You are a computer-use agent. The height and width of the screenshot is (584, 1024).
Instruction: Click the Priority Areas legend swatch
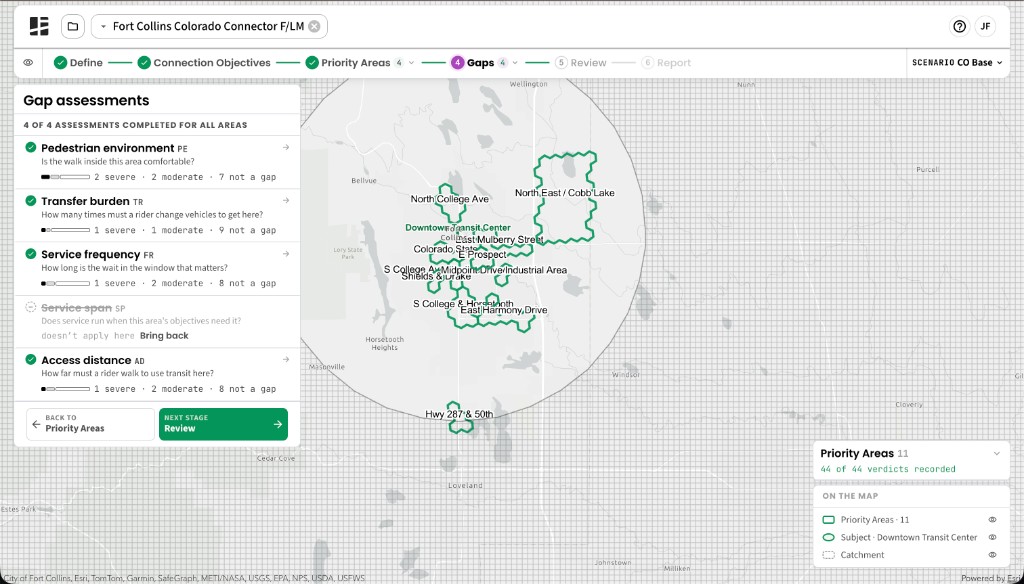click(x=828, y=520)
